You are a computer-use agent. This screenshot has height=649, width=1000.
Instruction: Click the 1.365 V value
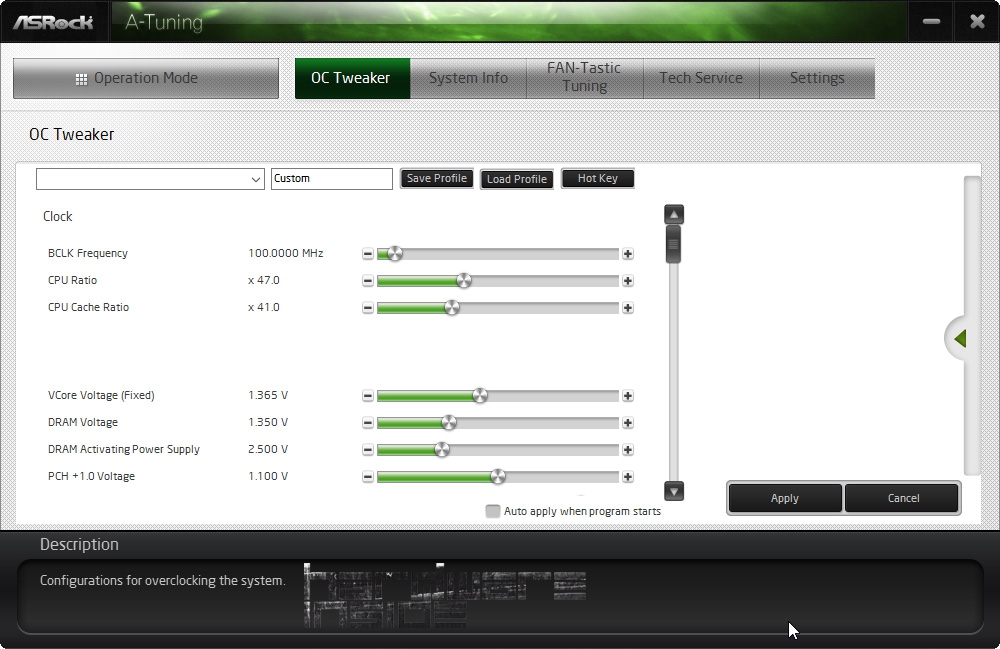(268, 395)
